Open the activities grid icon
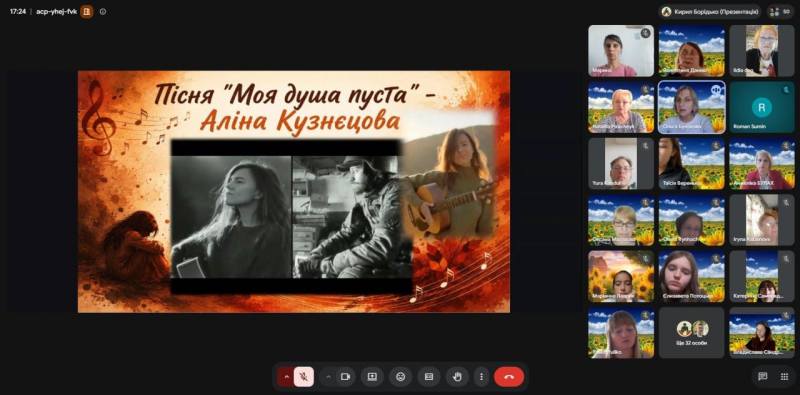This screenshot has height=395, width=800. [784, 377]
